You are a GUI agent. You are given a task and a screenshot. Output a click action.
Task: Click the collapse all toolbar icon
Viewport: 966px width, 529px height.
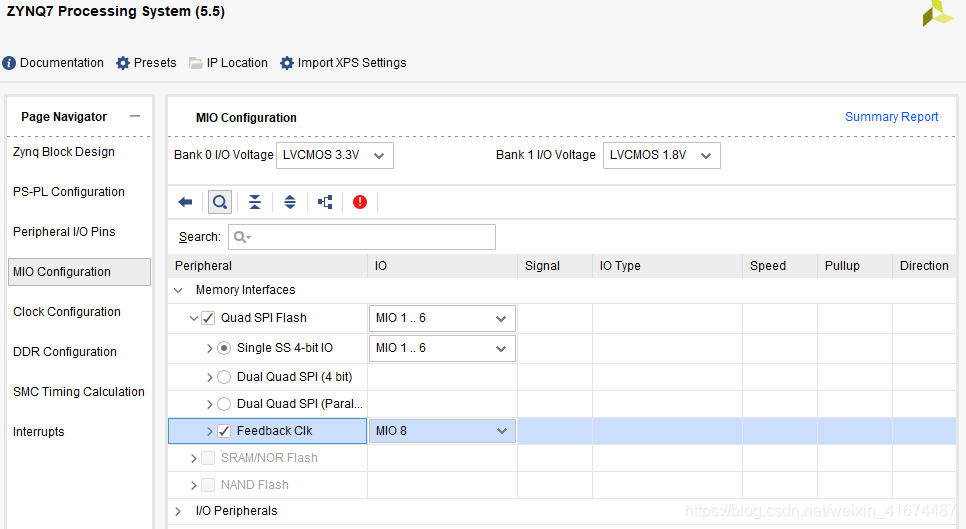[x=254, y=202]
